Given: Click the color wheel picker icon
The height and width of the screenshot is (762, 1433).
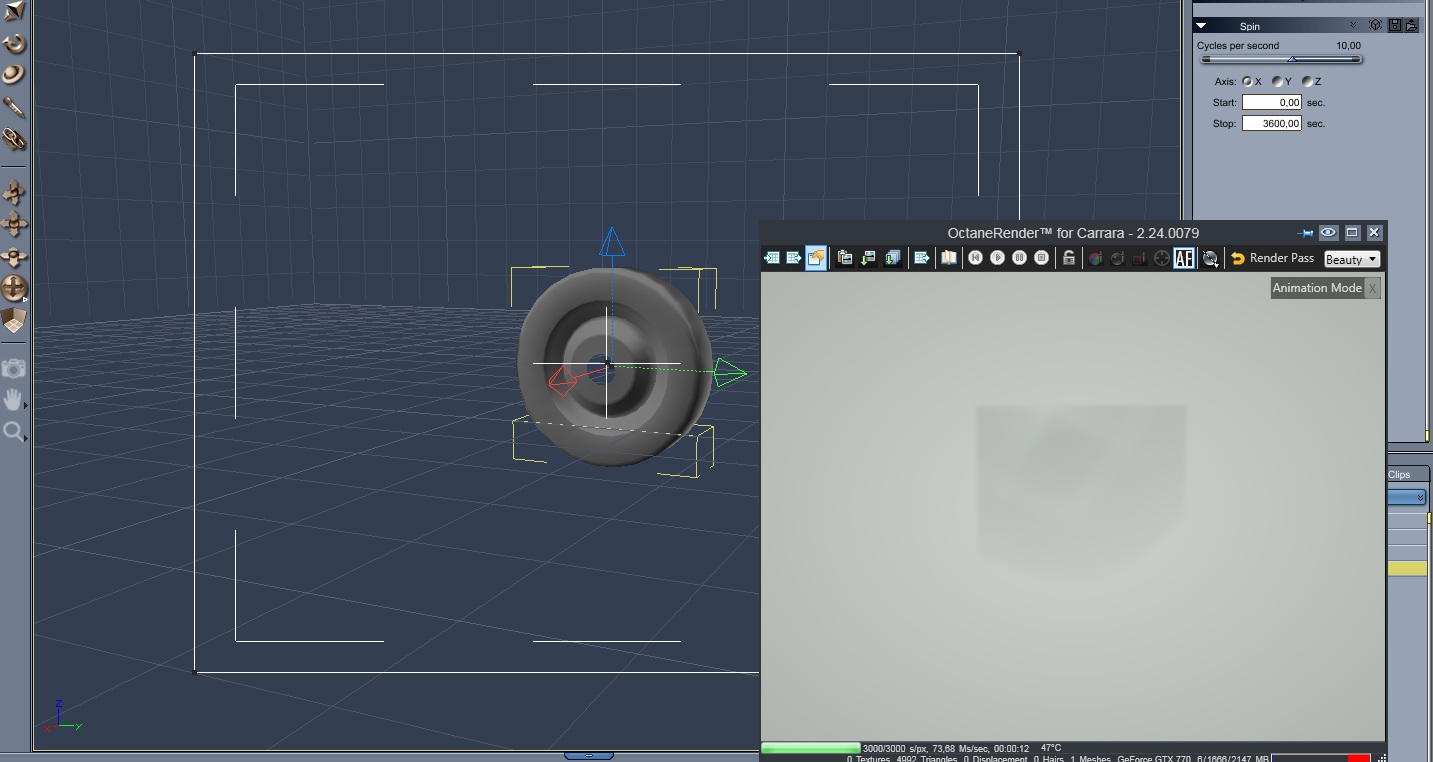Looking at the screenshot, I should [x=1096, y=258].
